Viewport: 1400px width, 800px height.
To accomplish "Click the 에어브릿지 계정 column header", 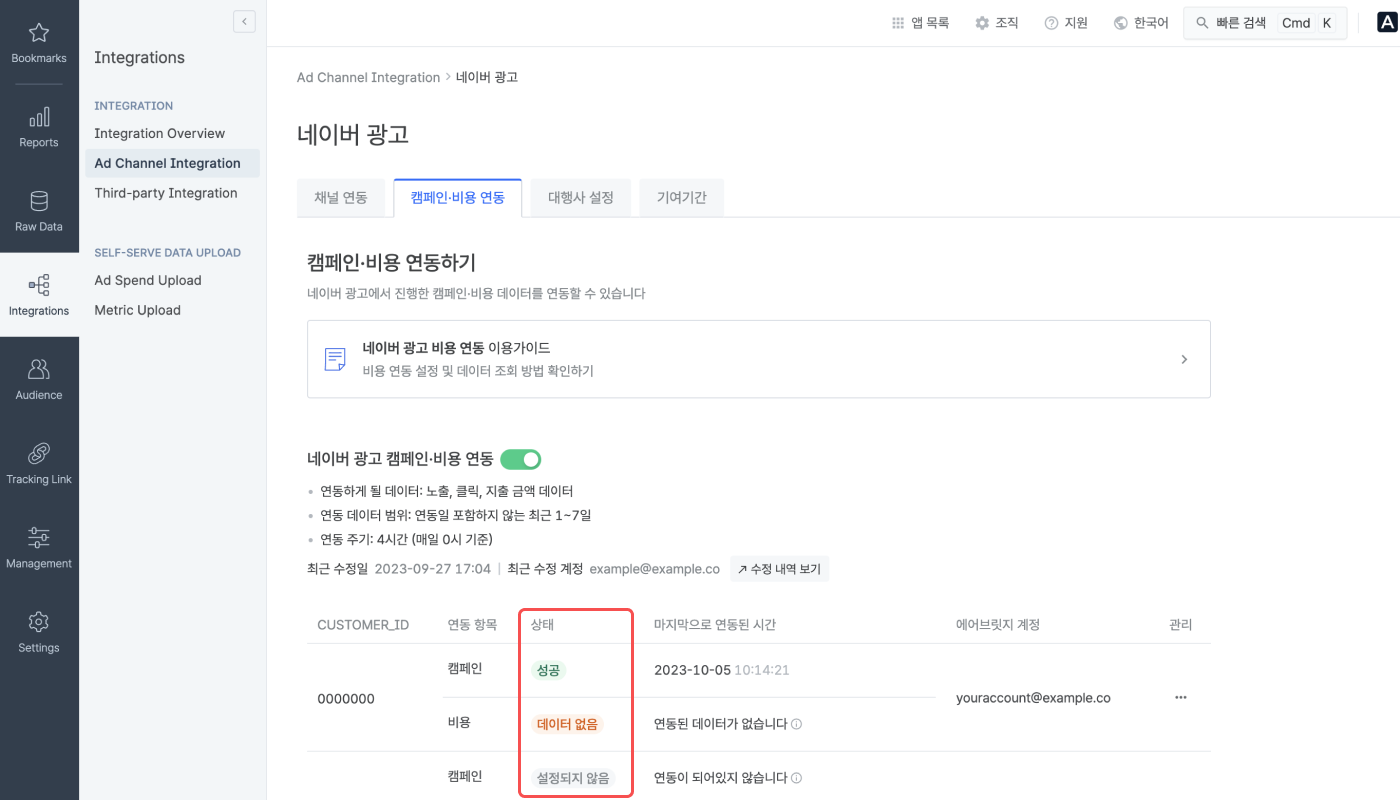I will tap(998, 625).
